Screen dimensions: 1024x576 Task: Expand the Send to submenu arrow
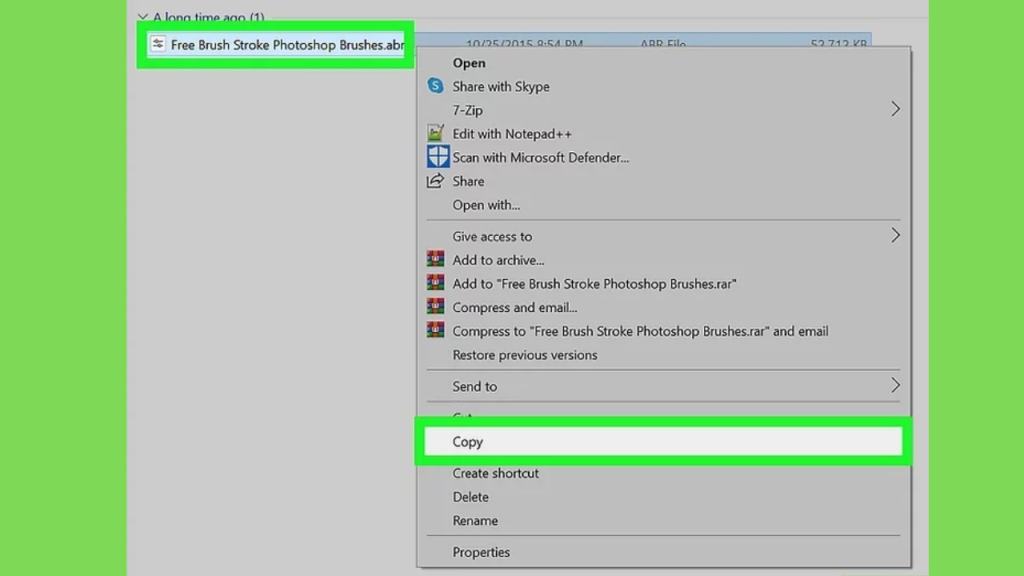[x=895, y=386]
